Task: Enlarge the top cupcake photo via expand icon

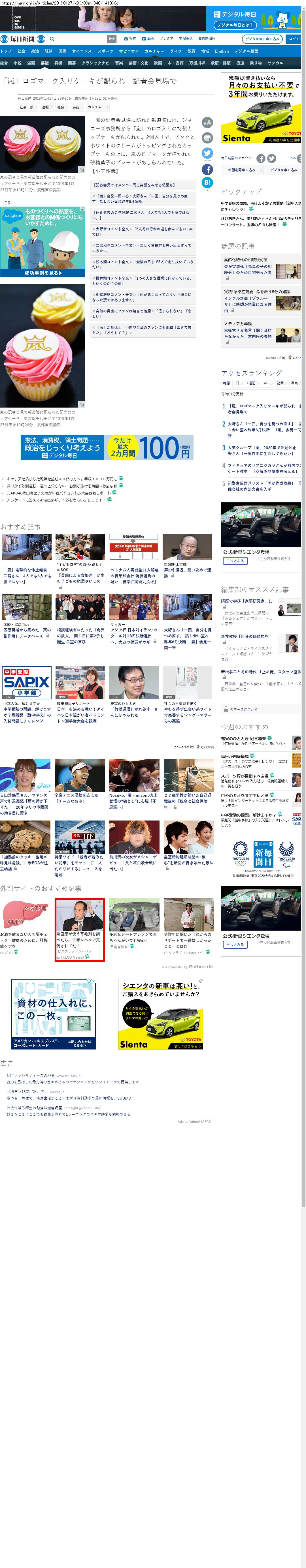Action: pos(82,169)
